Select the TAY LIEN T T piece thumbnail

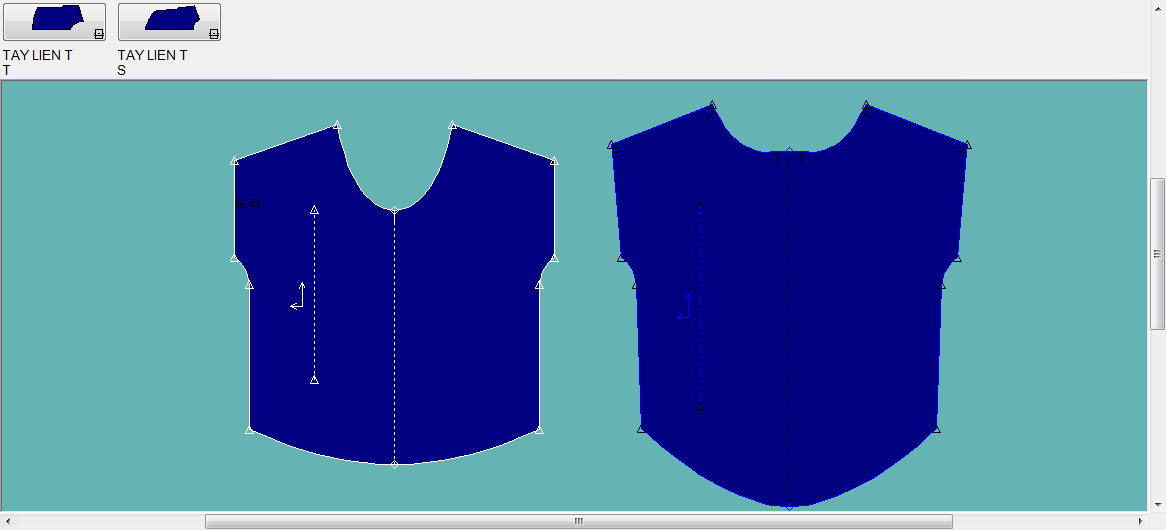coord(54,21)
